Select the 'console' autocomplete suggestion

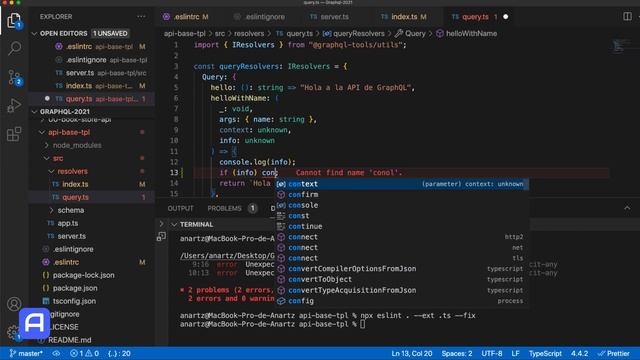(402, 205)
